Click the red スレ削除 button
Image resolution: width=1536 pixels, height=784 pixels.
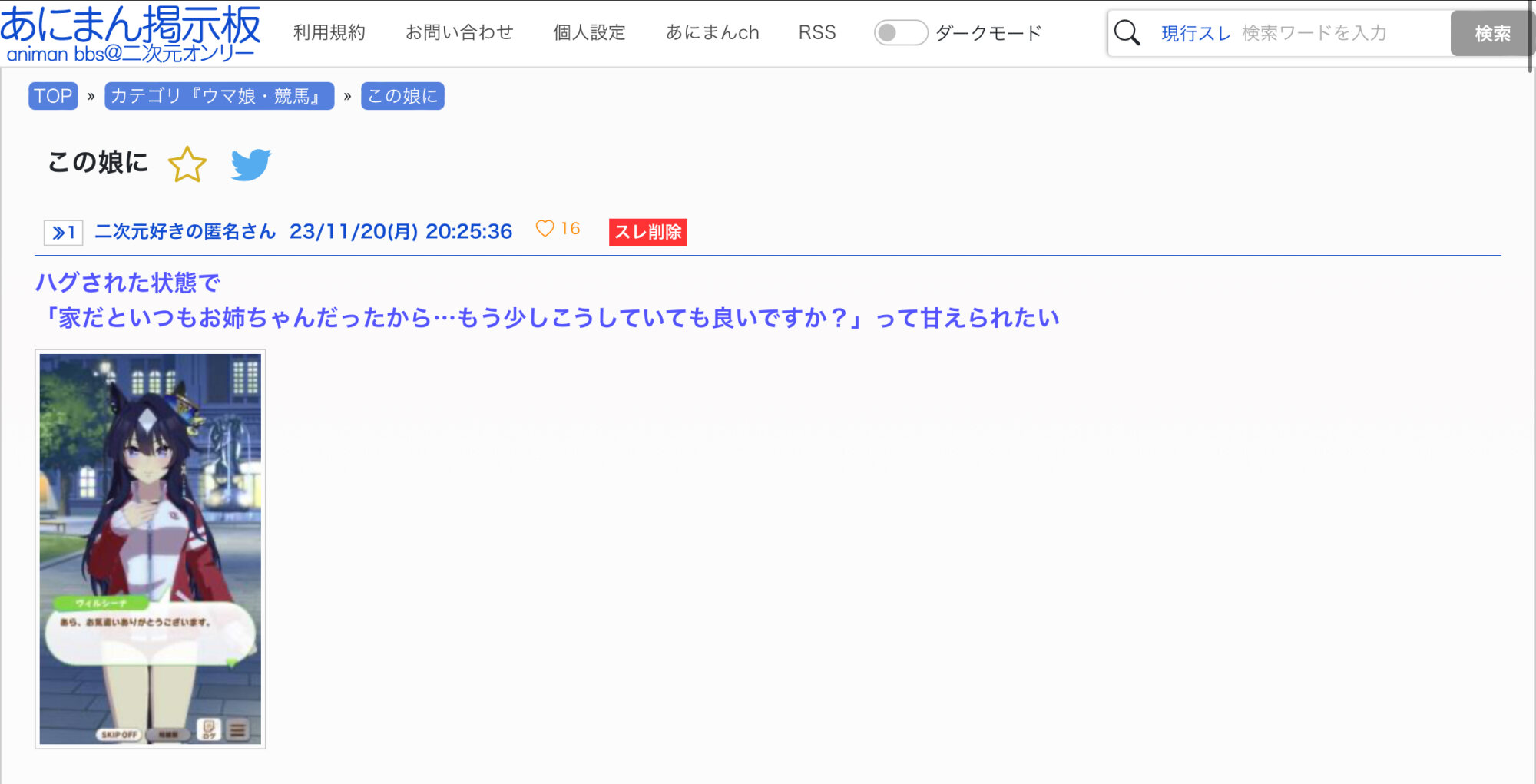(x=647, y=232)
